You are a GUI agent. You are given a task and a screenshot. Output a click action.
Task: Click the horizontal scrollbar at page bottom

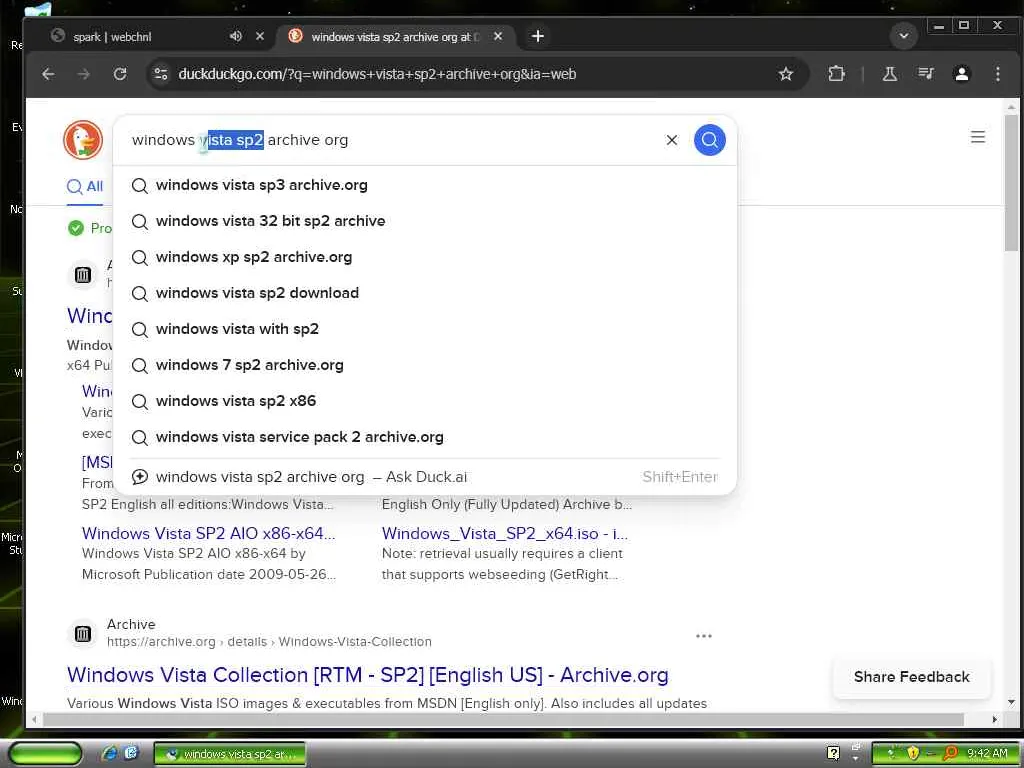point(502,719)
